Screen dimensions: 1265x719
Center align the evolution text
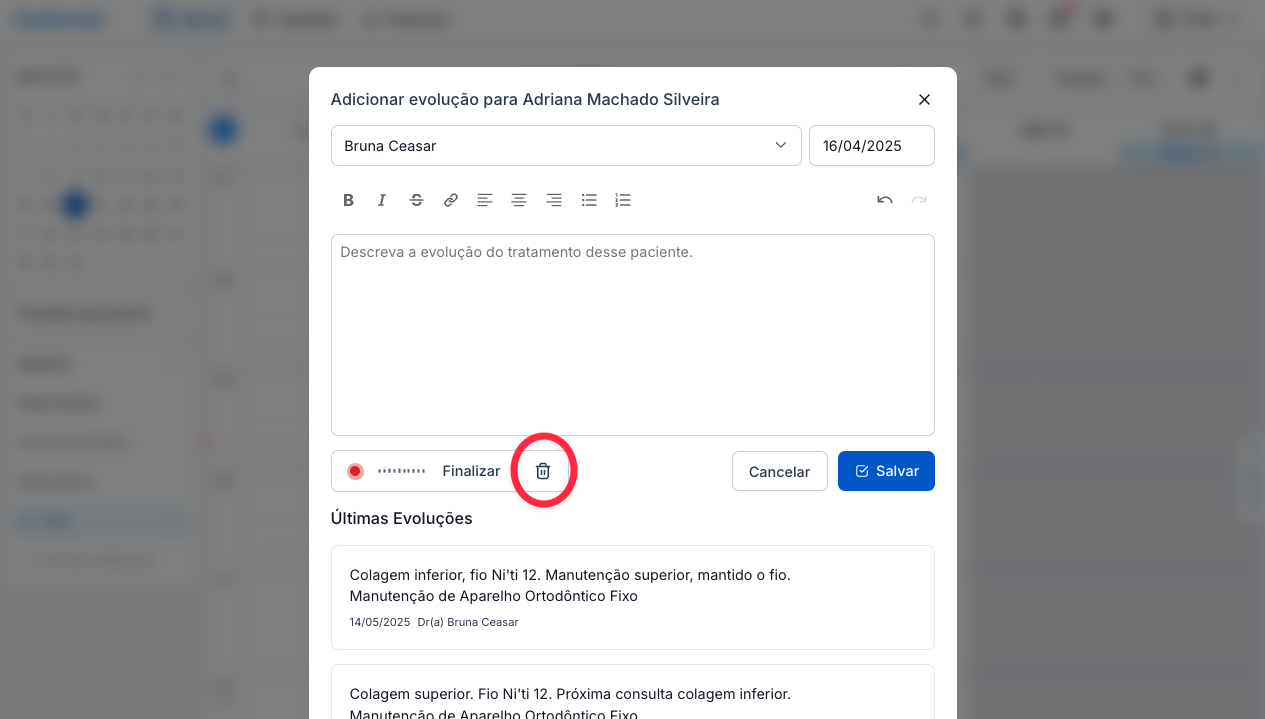point(519,200)
